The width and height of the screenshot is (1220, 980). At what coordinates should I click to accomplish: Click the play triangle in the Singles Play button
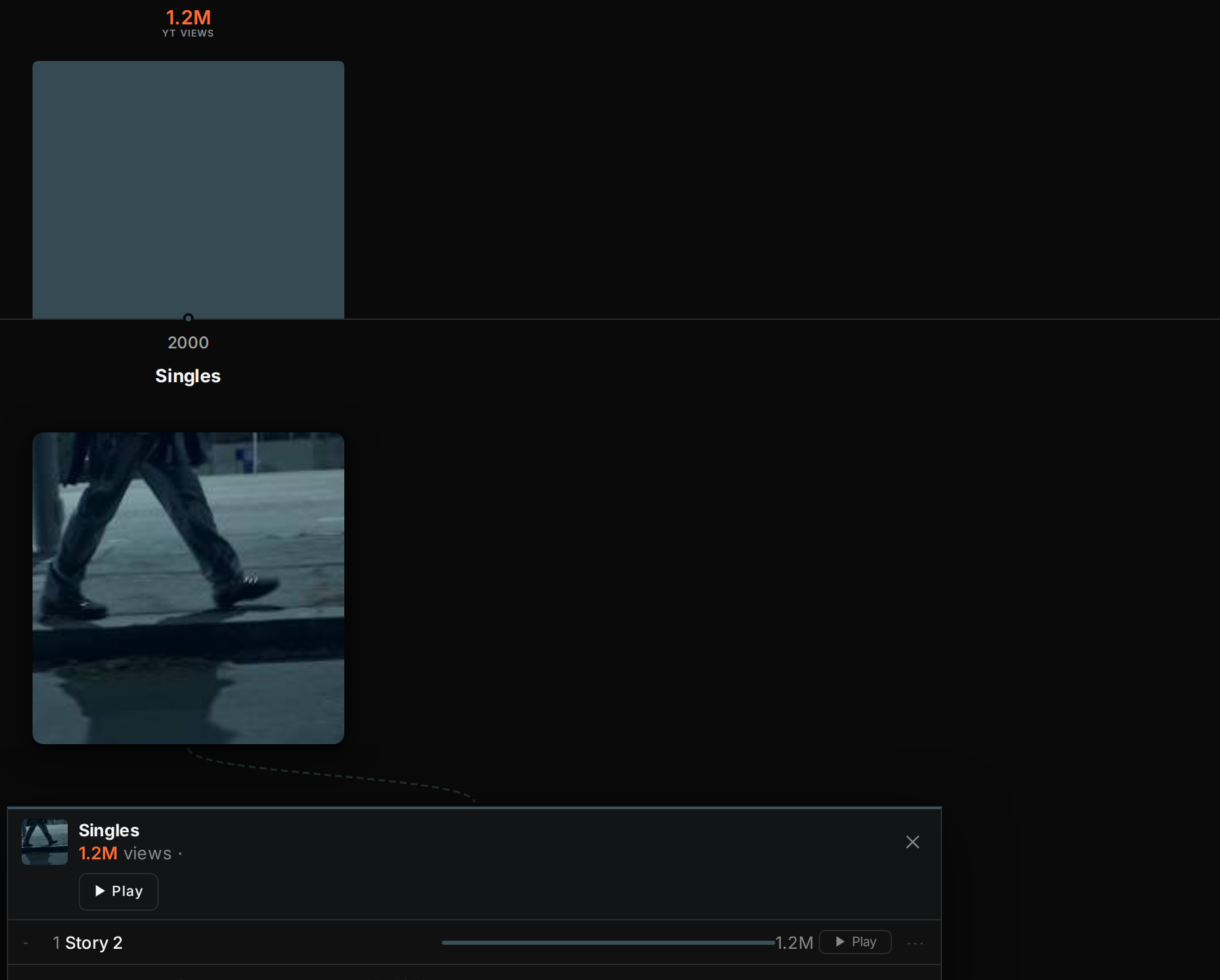coord(100,891)
